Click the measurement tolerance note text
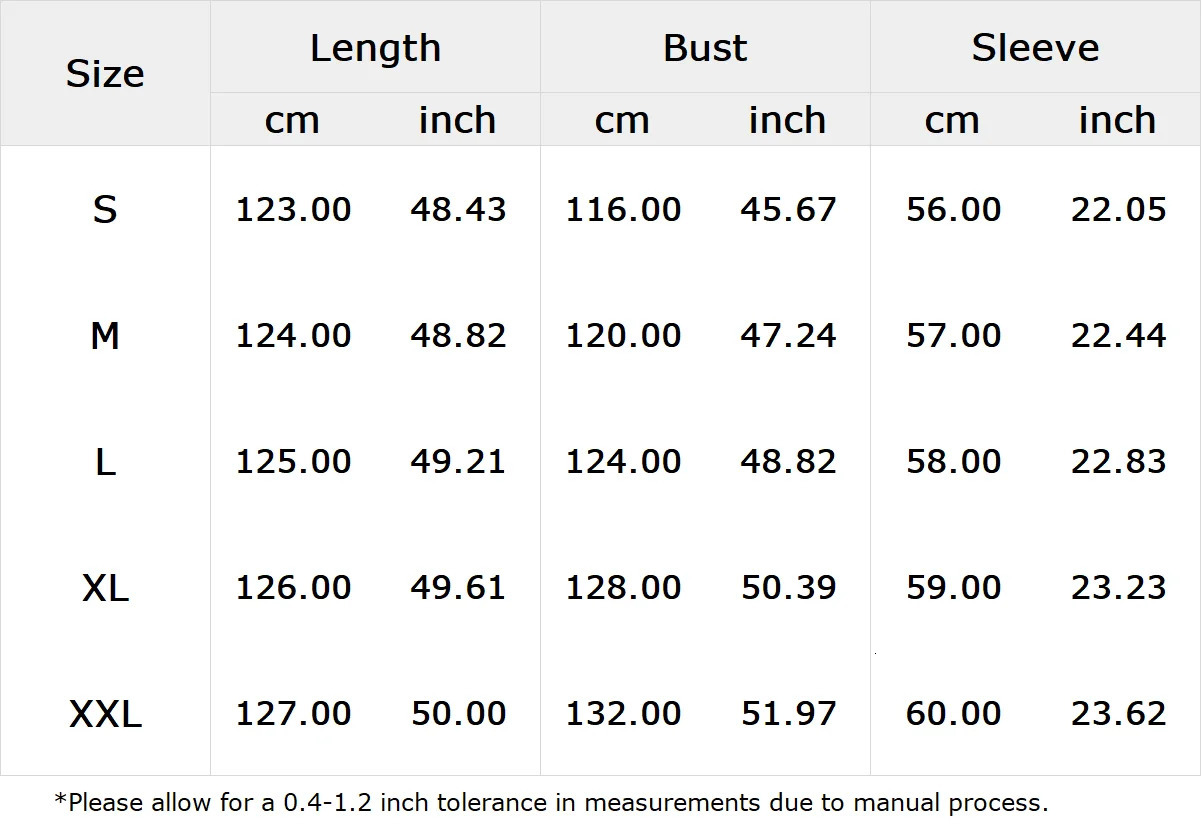 551,802
